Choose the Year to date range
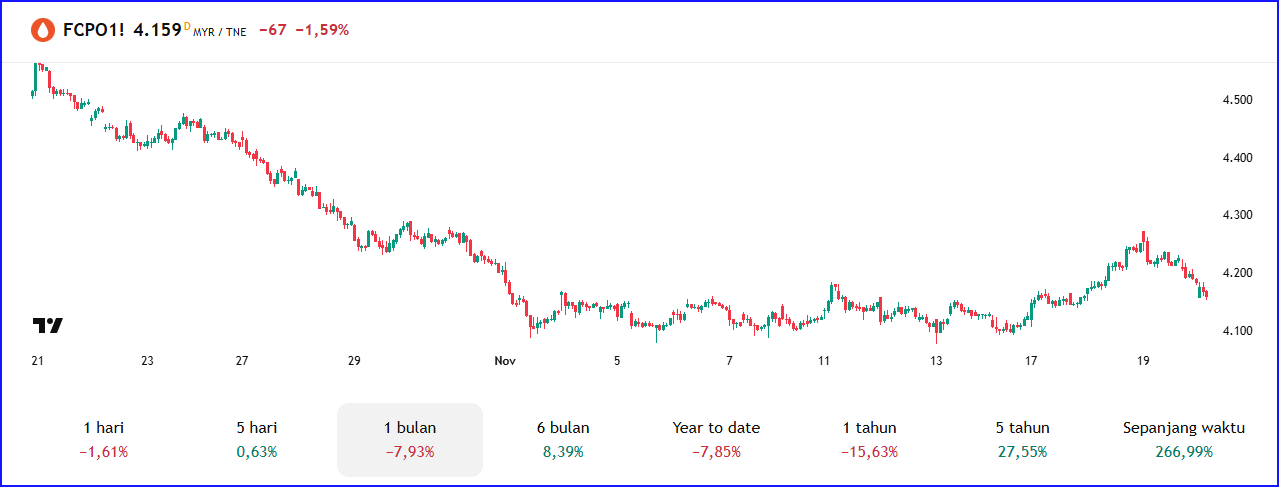This screenshot has height=487, width=1279. 716,439
